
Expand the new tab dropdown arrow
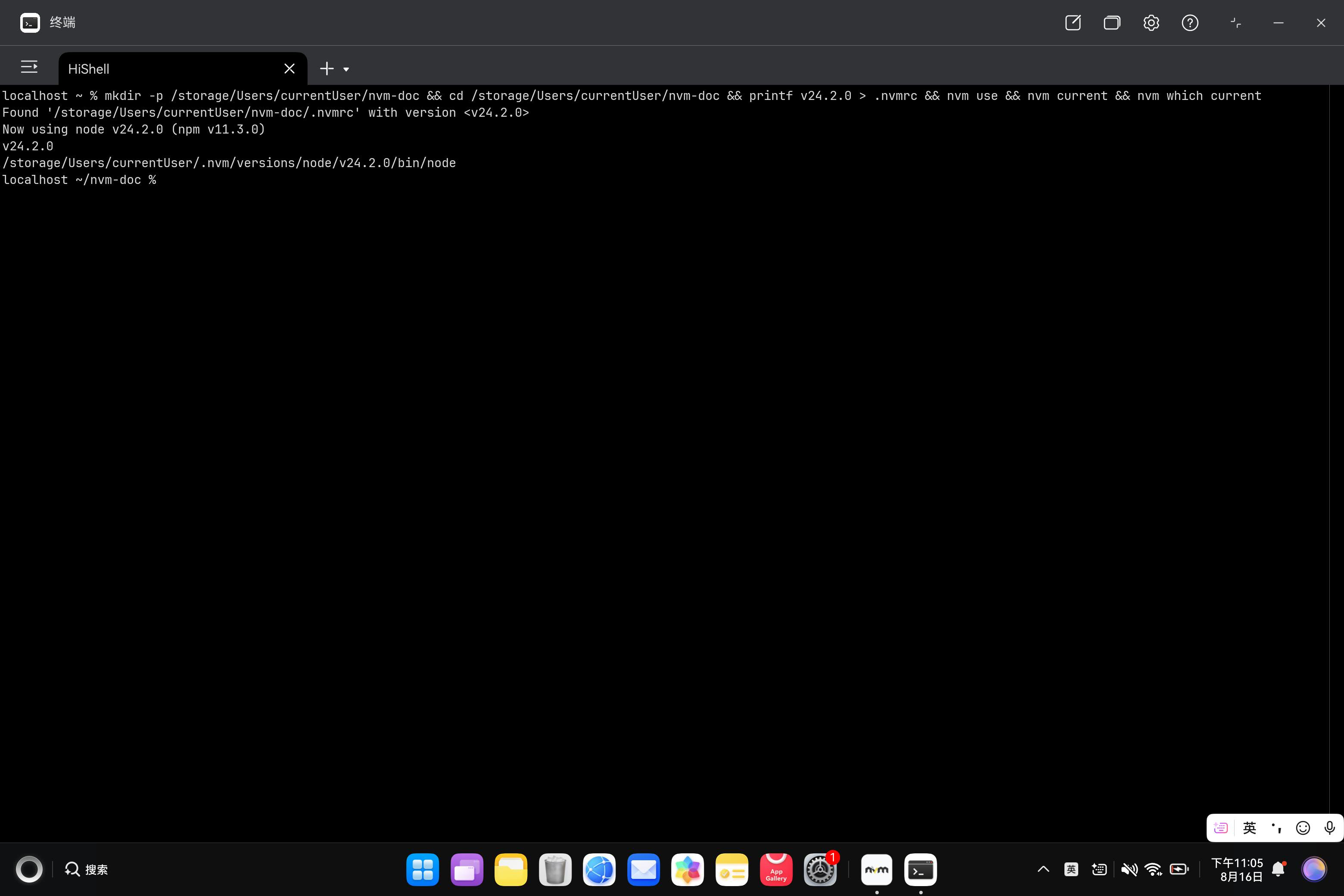tap(346, 69)
